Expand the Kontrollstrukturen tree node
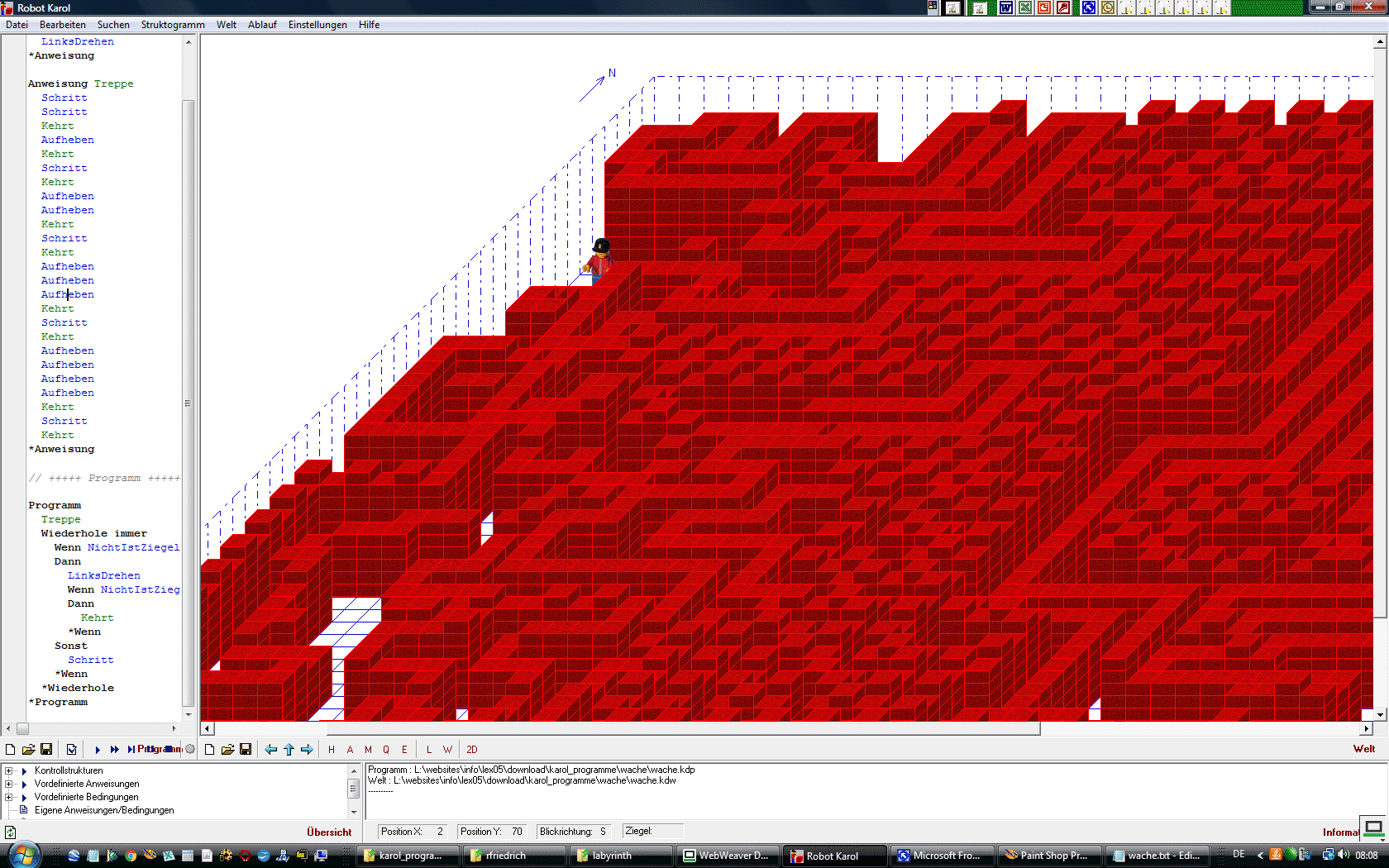The width and height of the screenshot is (1389, 868). [x=9, y=770]
